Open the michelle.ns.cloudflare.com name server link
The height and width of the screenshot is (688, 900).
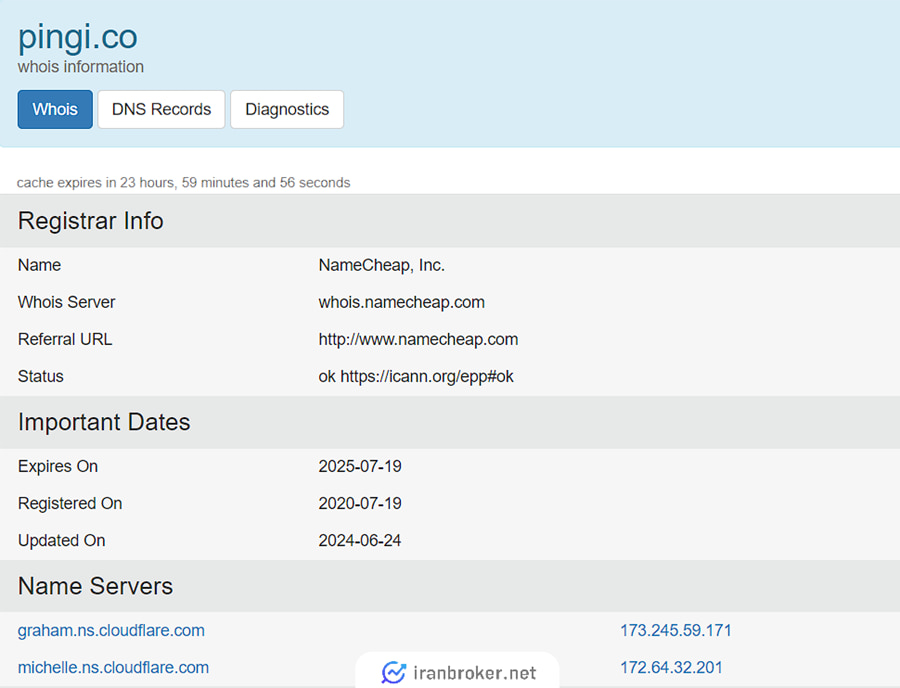coord(113,667)
